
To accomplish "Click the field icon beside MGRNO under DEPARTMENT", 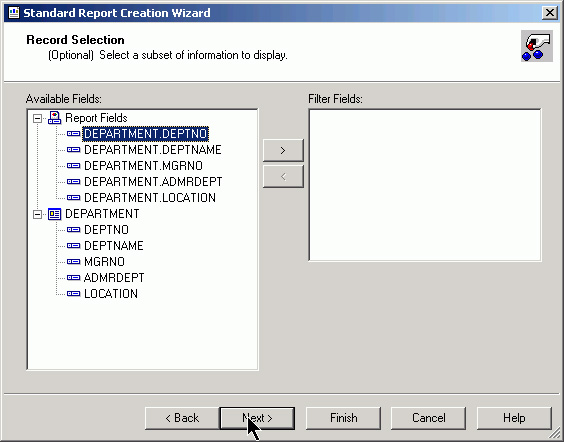I will pos(73,262).
